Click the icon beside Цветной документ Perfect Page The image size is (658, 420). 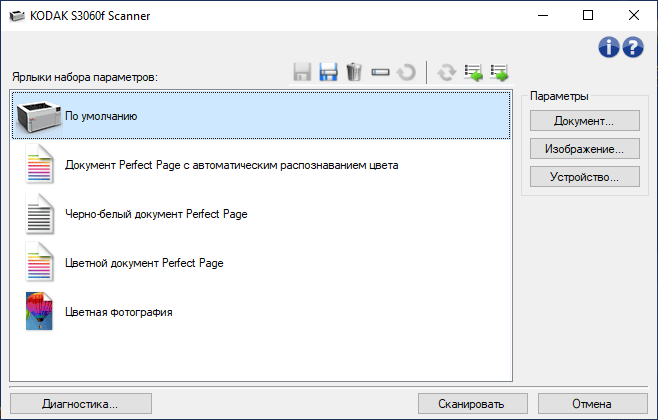pyautogui.click(x=39, y=262)
